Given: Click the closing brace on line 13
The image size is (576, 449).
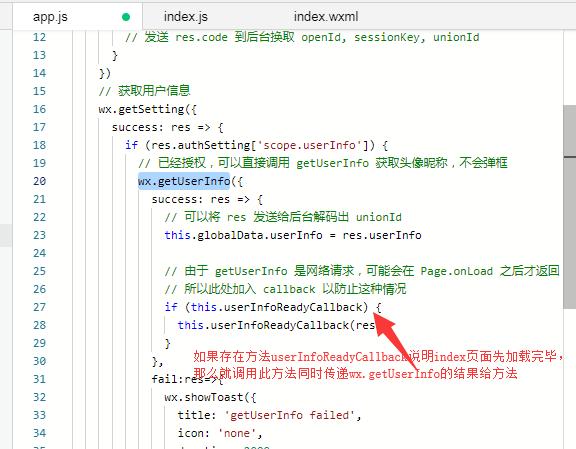Looking at the screenshot, I should pyautogui.click(x=115, y=55).
